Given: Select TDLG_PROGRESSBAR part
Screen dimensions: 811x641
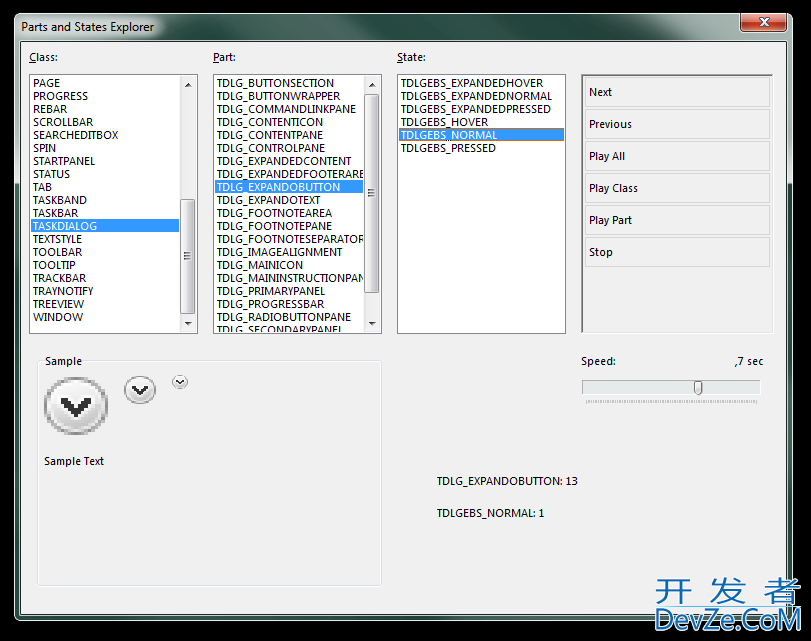Looking at the screenshot, I should click(x=289, y=304).
